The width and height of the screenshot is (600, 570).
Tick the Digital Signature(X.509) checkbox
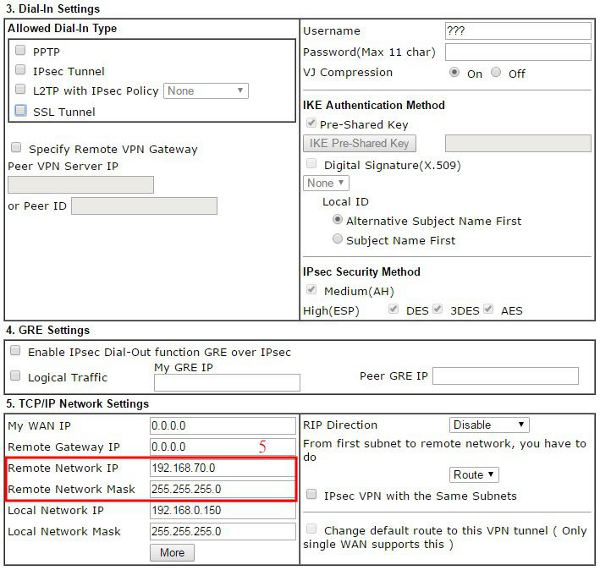[x=311, y=164]
